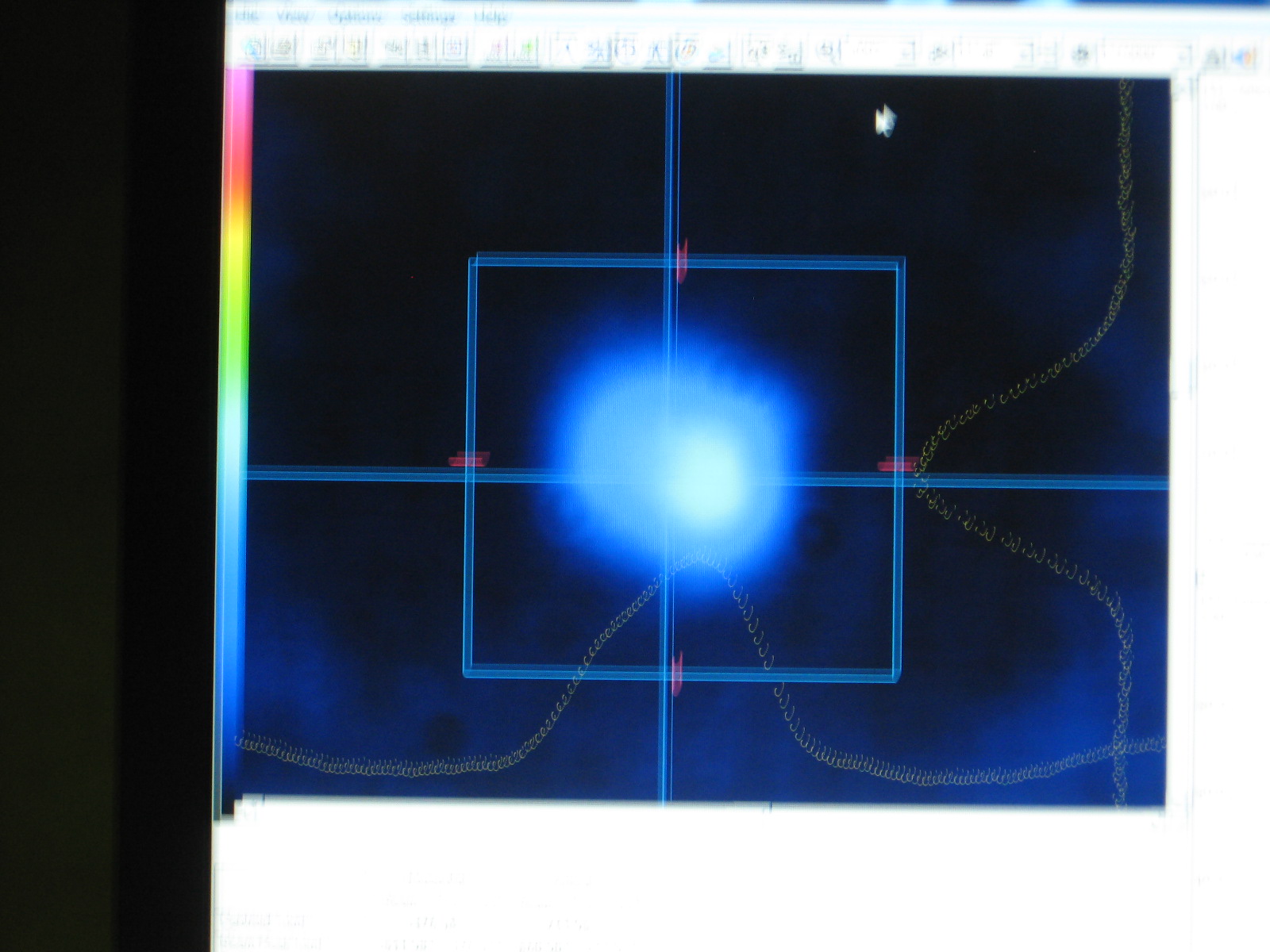The height and width of the screenshot is (952, 1270).
Task: Click the blue cloud-shaped toolbar icon
Action: click(x=718, y=53)
